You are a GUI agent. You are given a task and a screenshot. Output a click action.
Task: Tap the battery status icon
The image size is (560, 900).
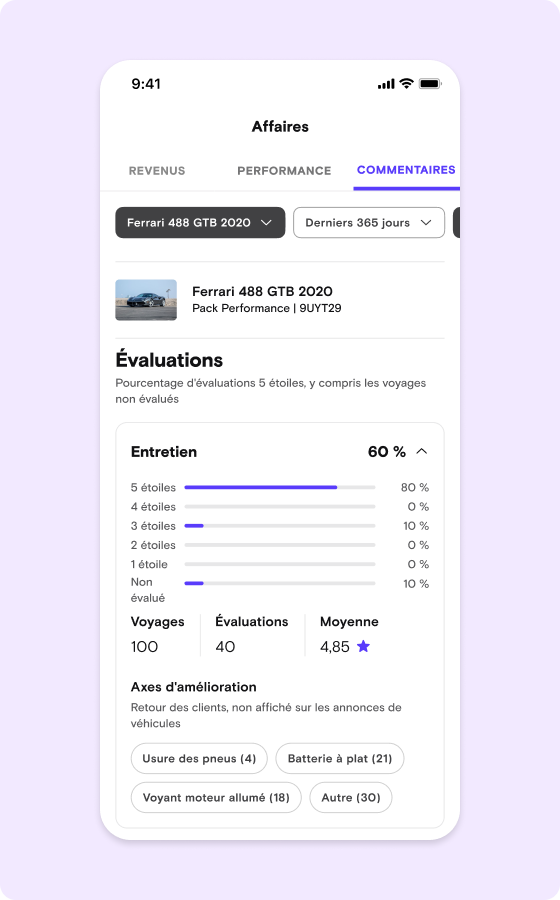pyautogui.click(x=430, y=84)
